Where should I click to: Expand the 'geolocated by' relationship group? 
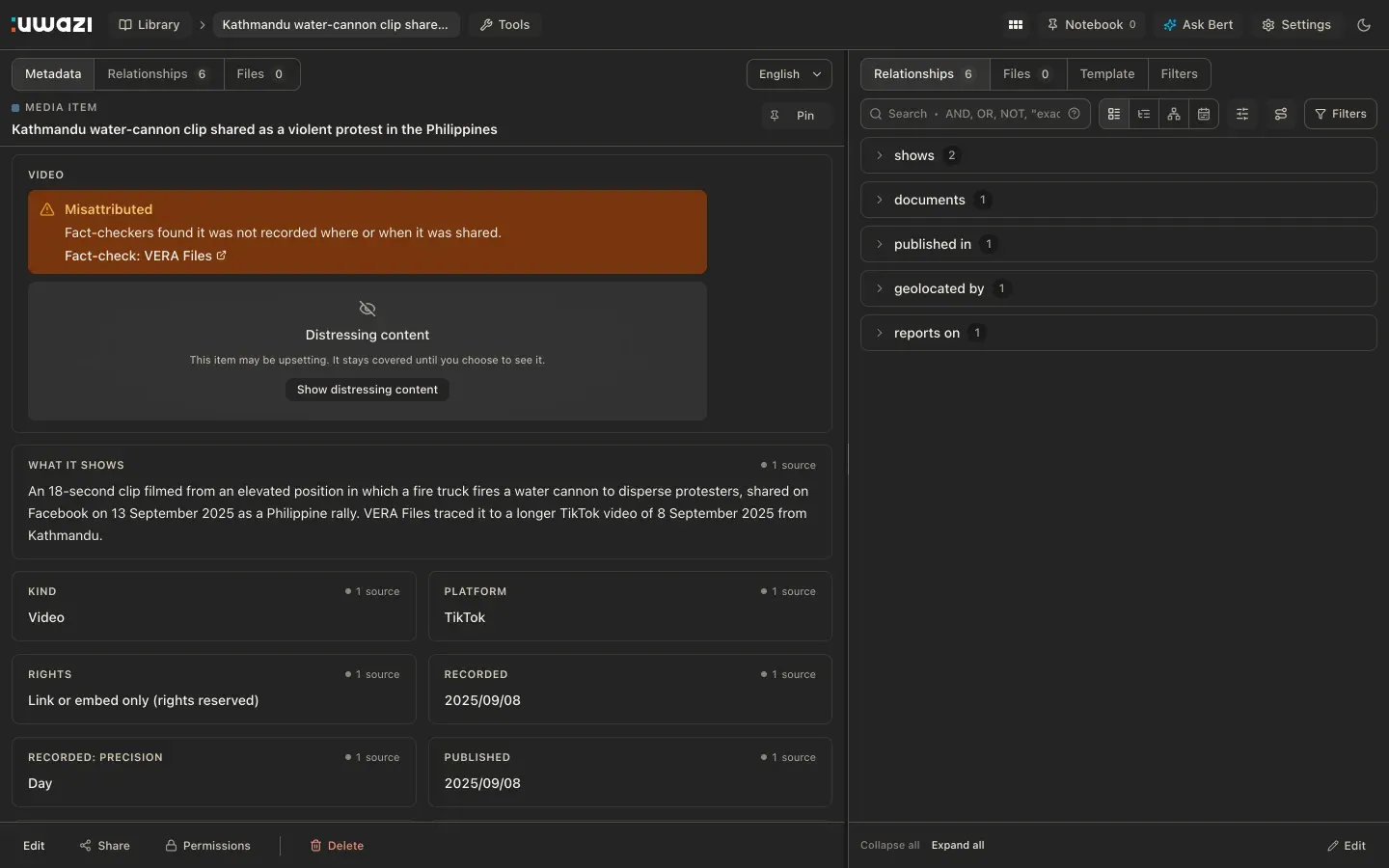[x=1119, y=288]
